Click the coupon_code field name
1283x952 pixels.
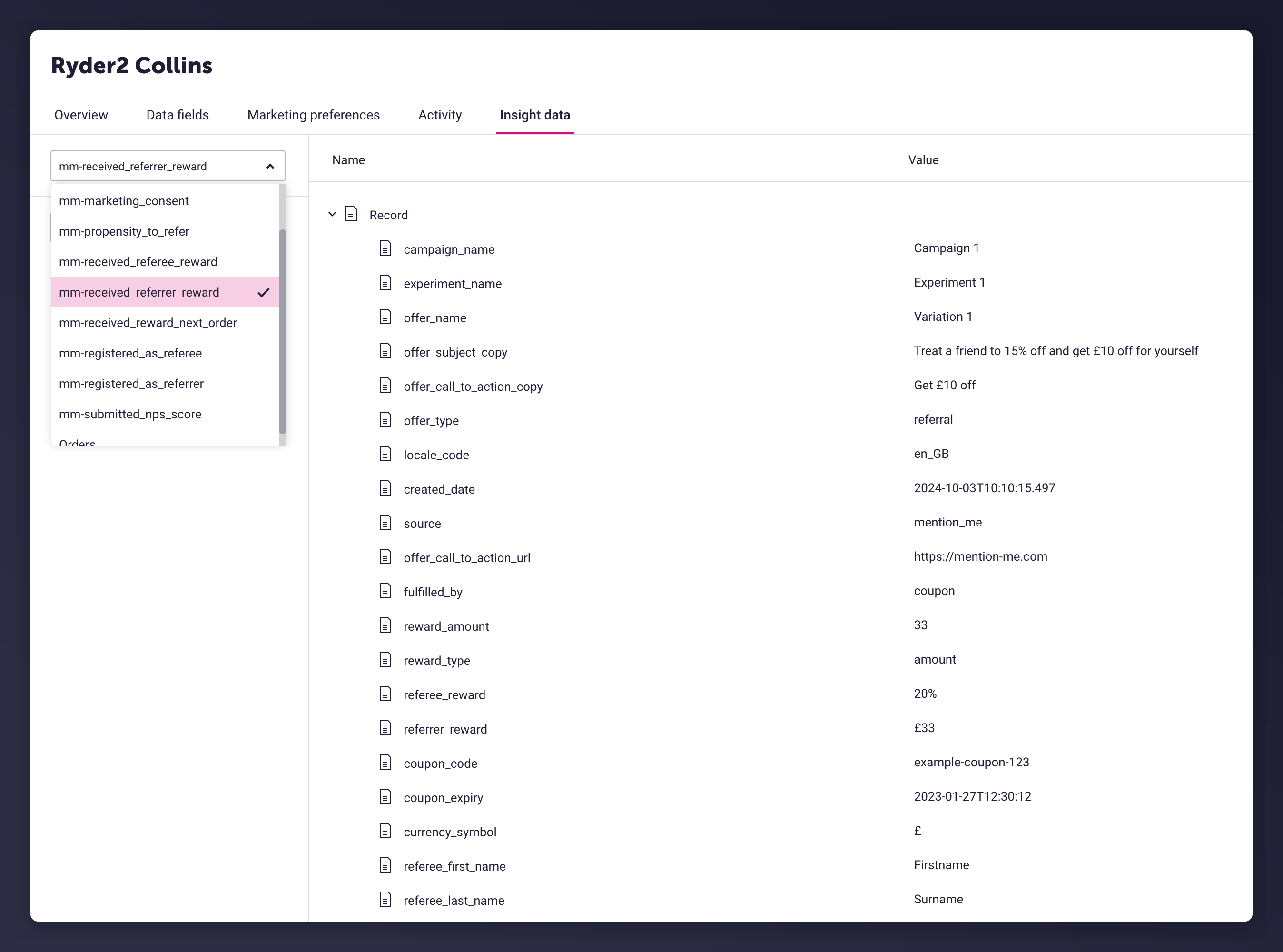tap(441, 764)
